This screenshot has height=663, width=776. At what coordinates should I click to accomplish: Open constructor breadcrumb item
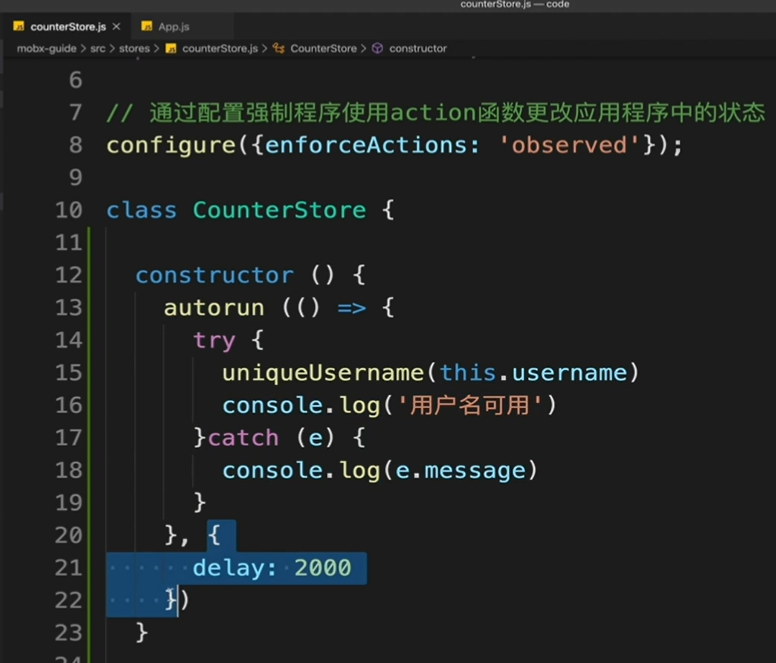click(x=418, y=48)
